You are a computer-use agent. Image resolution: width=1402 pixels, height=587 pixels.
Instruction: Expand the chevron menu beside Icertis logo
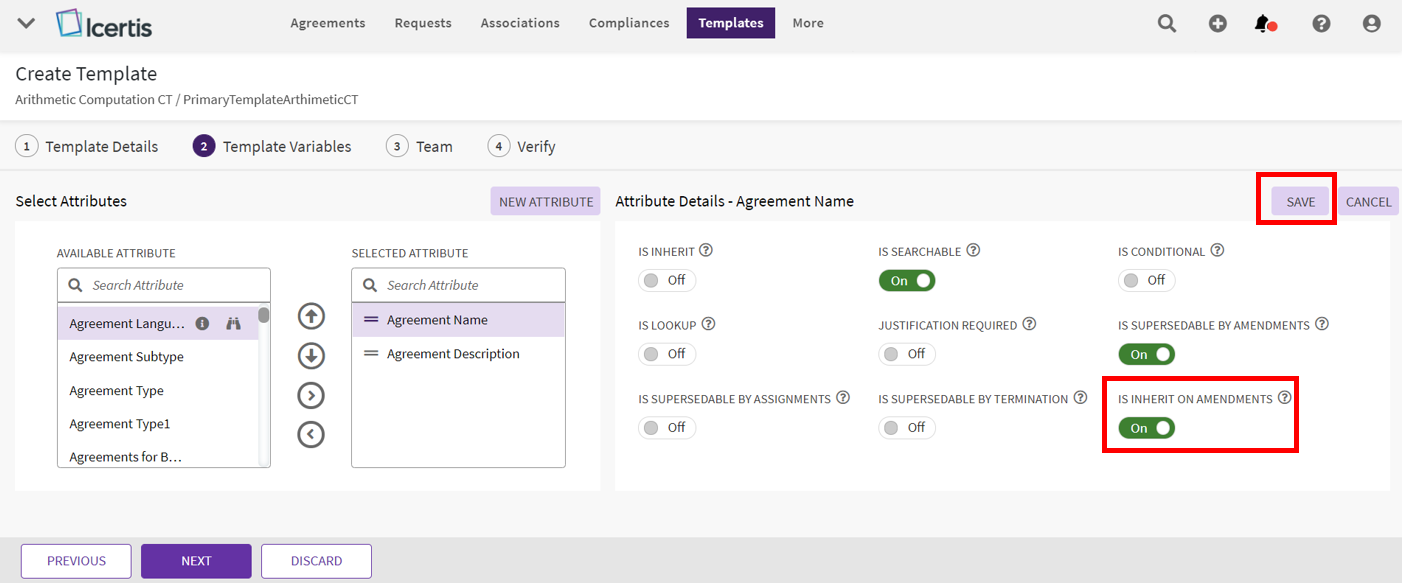pyautogui.click(x=27, y=23)
